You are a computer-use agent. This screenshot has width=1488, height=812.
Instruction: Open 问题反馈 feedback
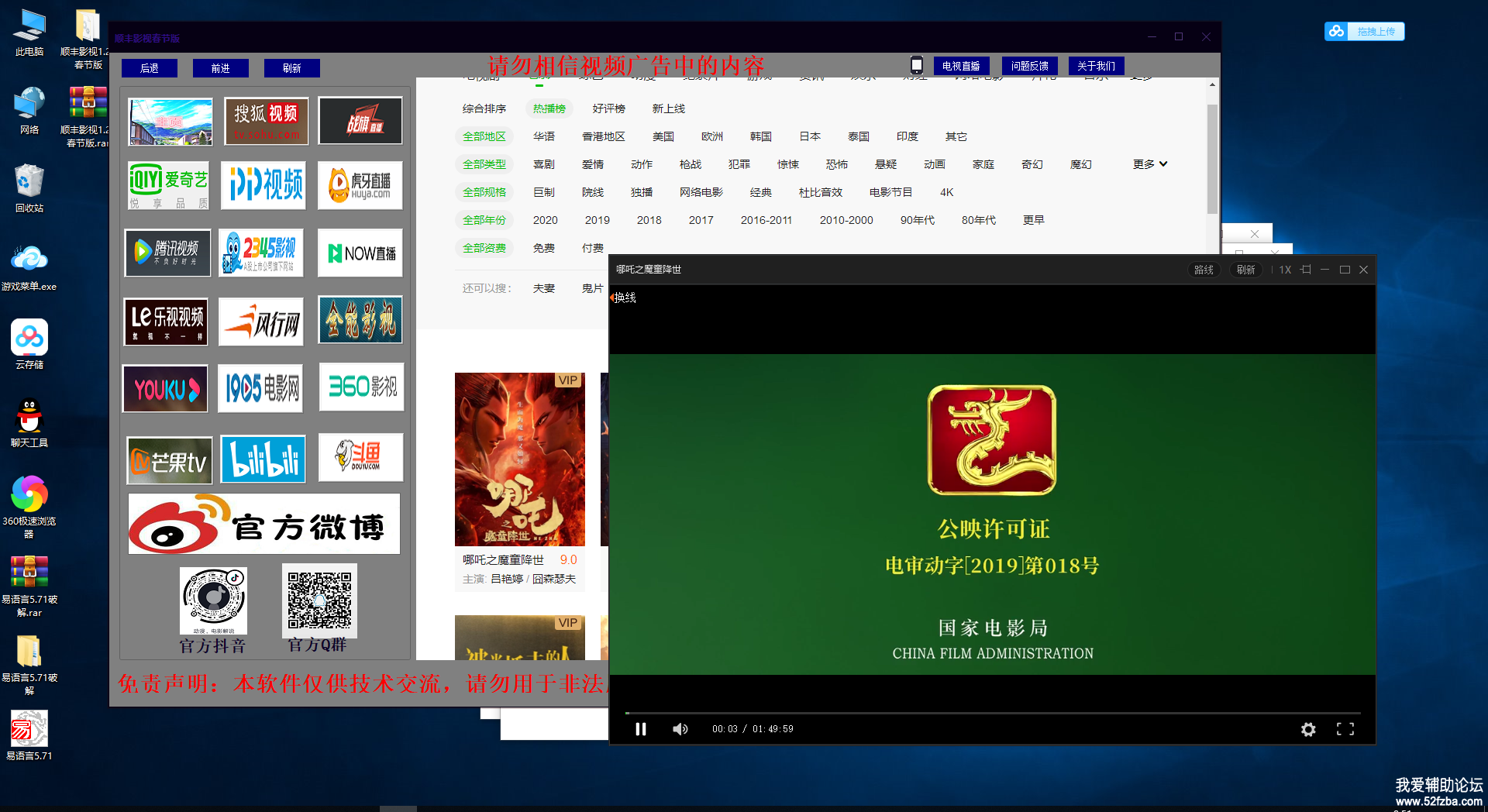click(x=1029, y=66)
